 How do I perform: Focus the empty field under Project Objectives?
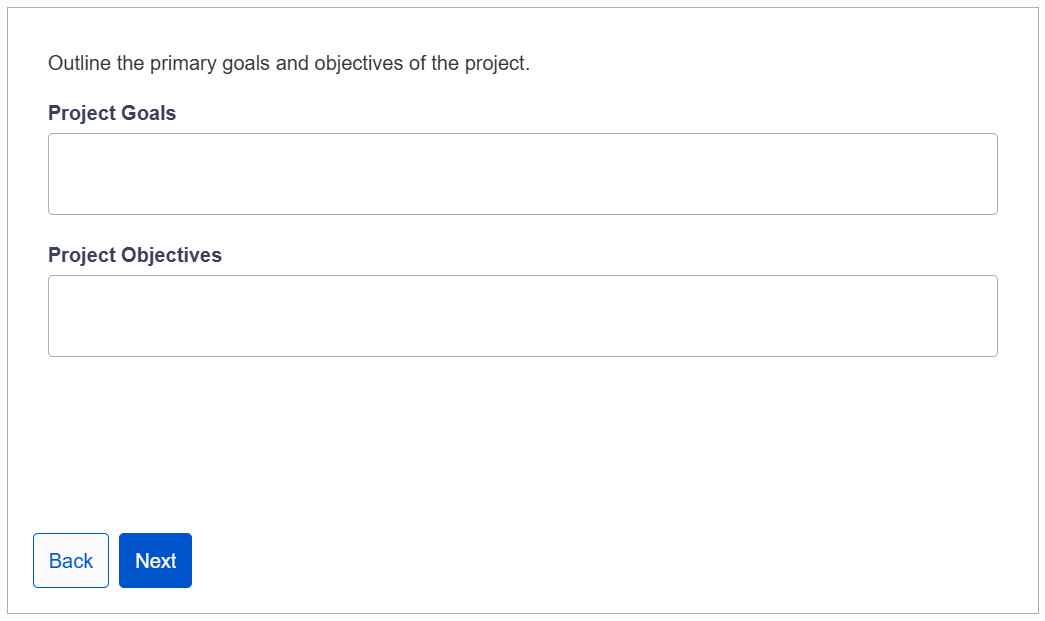(522, 316)
